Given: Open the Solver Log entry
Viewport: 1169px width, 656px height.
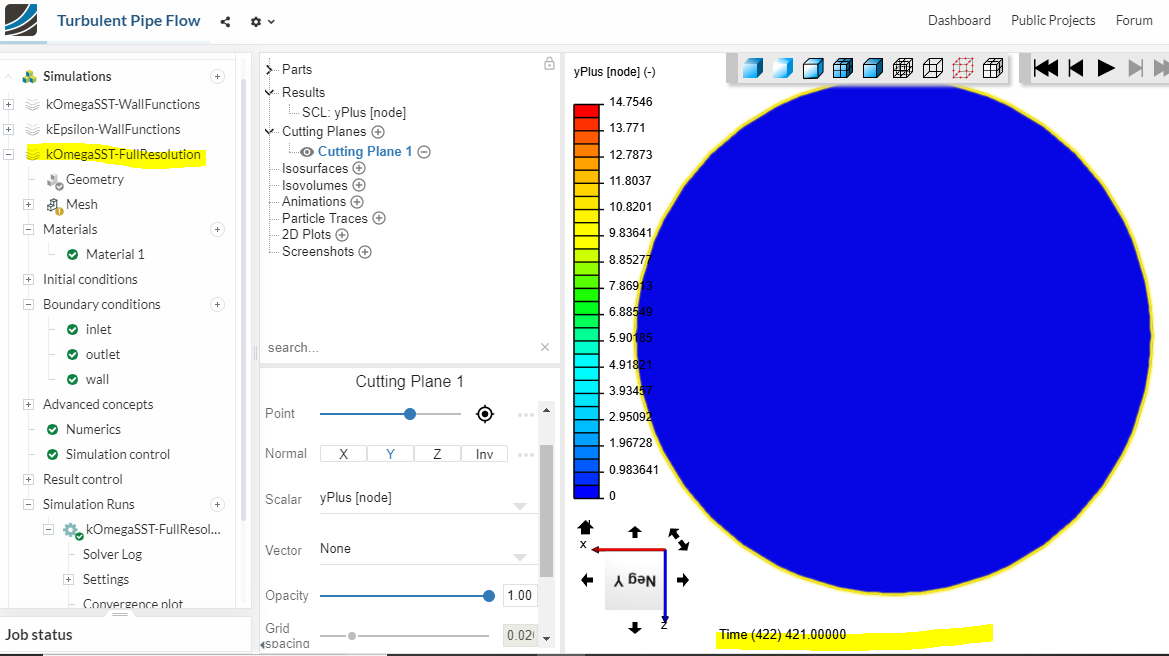Looking at the screenshot, I should (x=112, y=554).
